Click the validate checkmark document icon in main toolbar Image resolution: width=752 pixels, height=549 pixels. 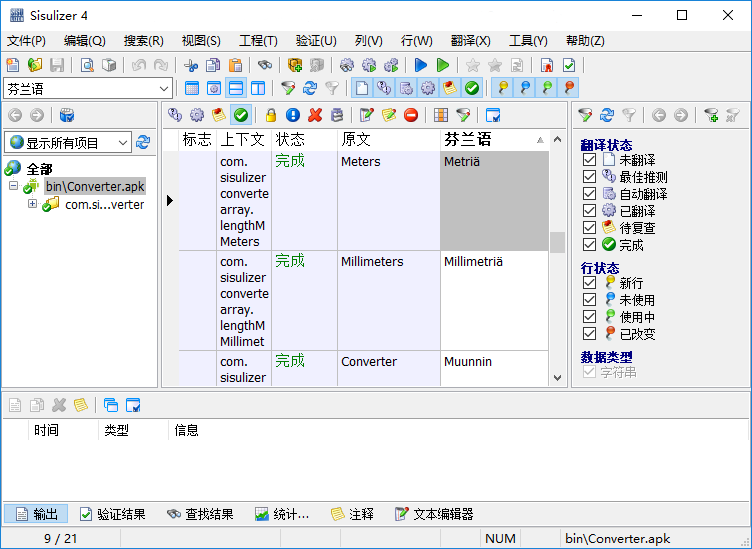pyautogui.click(x=569, y=65)
